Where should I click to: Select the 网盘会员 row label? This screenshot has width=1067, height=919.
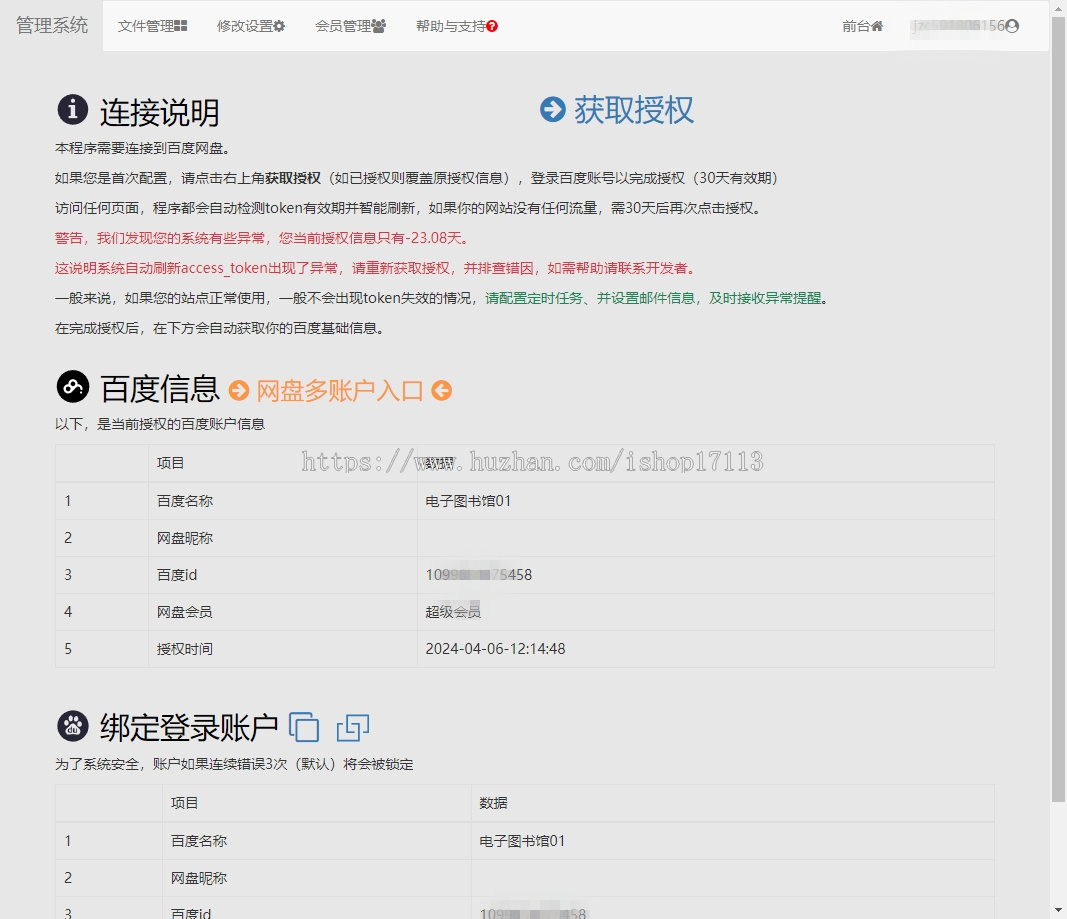[x=184, y=612]
